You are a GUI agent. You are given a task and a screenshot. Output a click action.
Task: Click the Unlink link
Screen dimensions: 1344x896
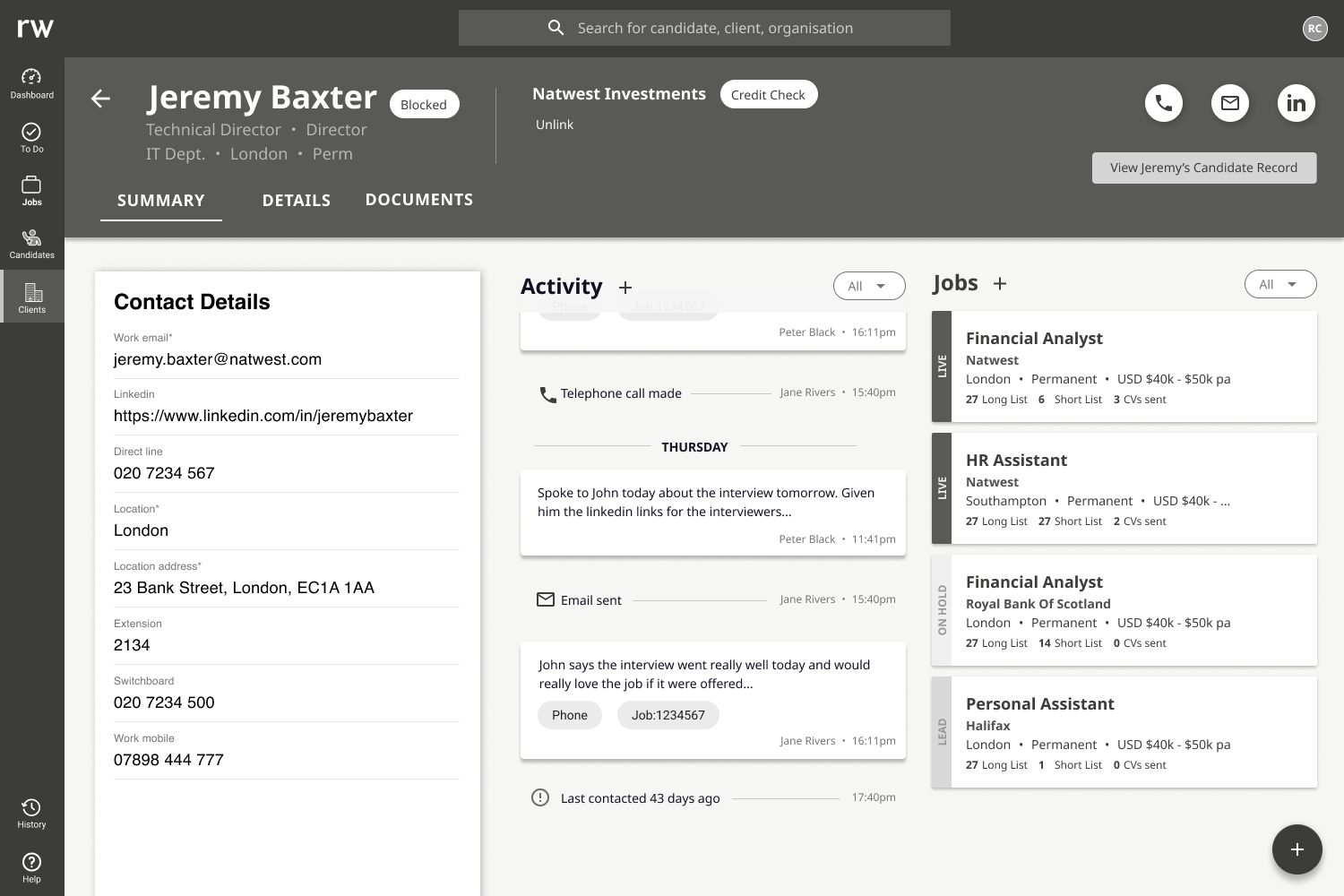click(555, 125)
